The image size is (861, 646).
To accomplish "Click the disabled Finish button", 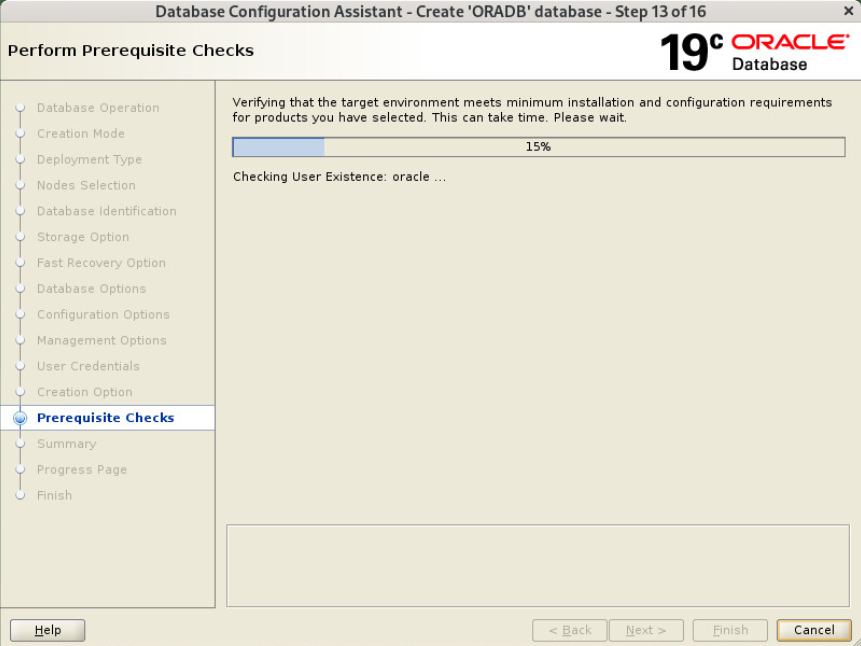I will tap(730, 630).
